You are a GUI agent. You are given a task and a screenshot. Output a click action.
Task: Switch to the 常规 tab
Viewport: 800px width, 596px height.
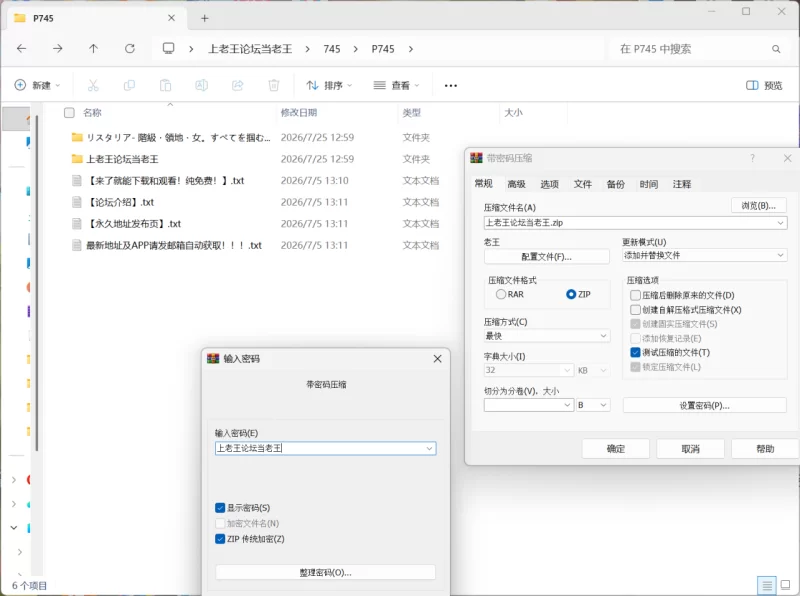(x=484, y=184)
